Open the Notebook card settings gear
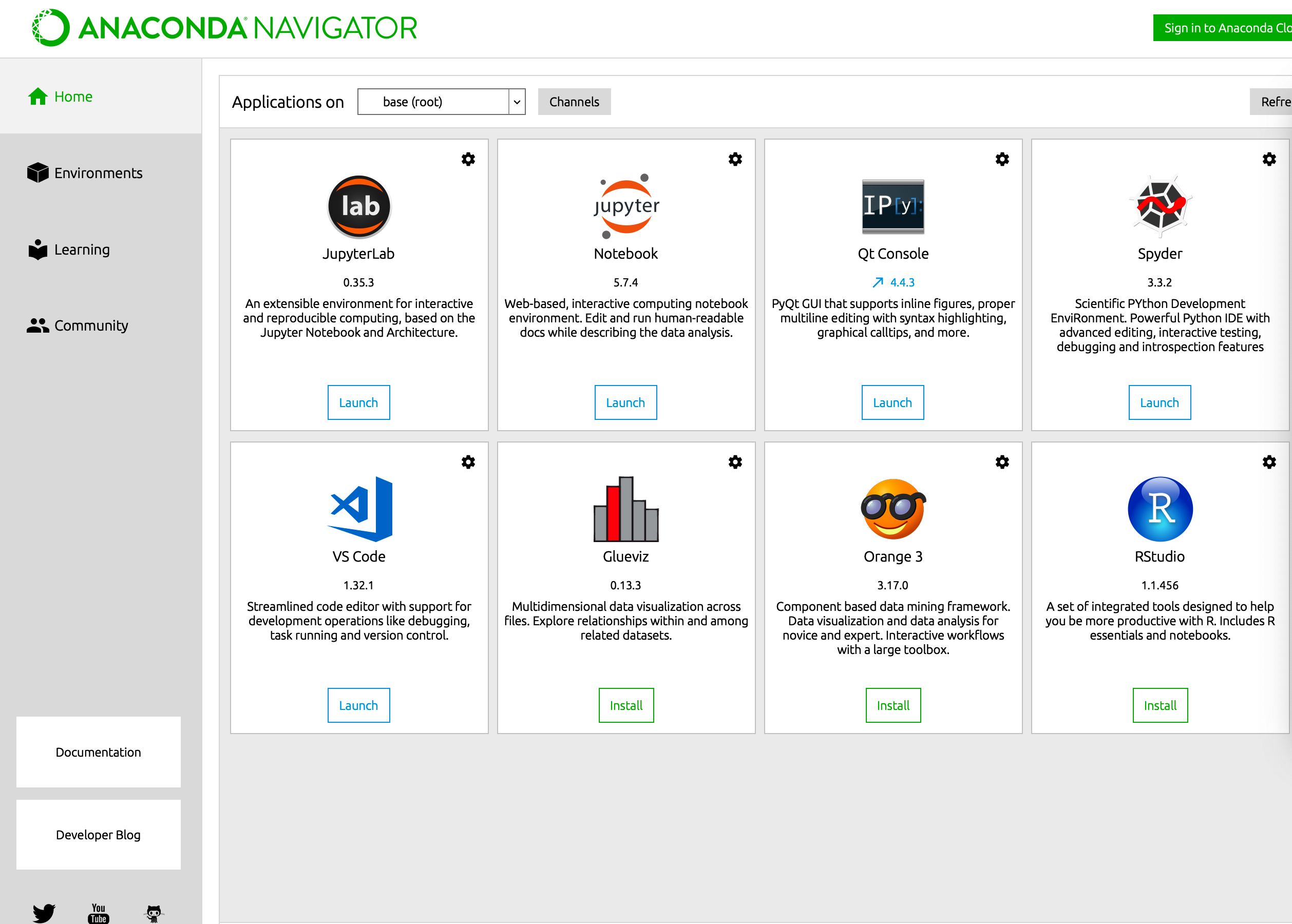The height and width of the screenshot is (924, 1292). pyautogui.click(x=735, y=159)
